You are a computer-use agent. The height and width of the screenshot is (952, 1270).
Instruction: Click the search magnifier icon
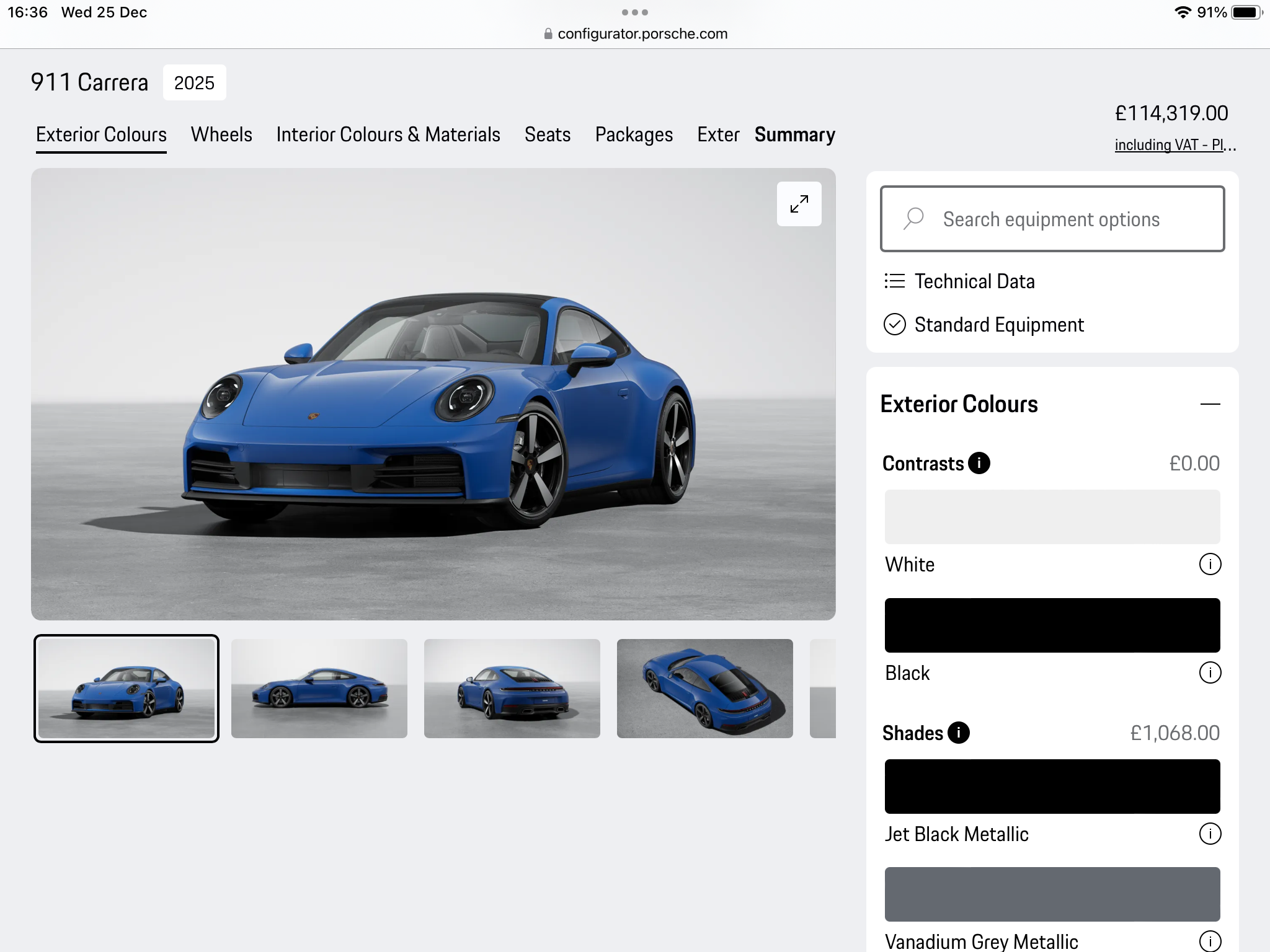[913, 219]
